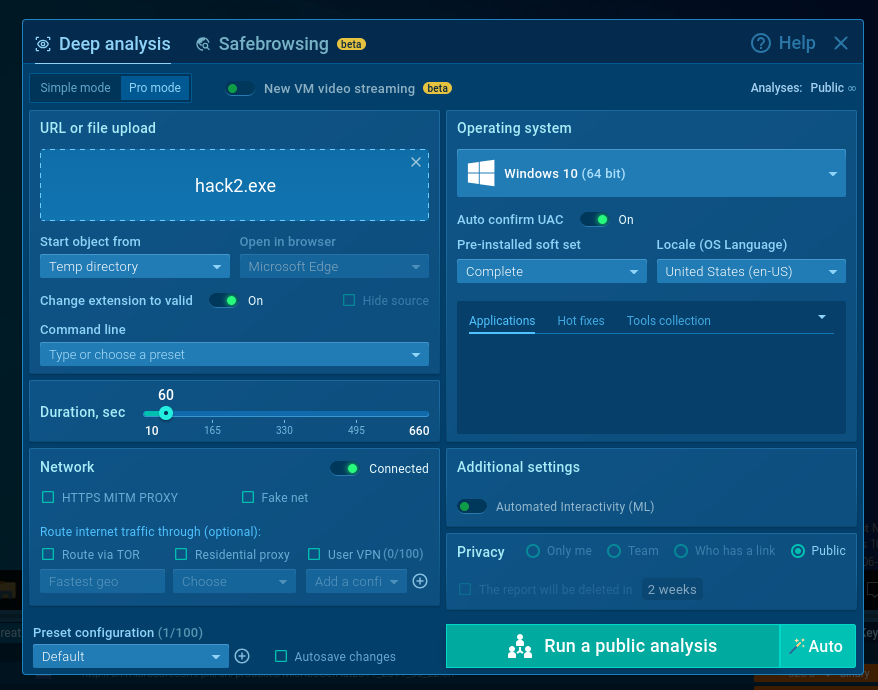
Task: Click the hack2.exe upload area
Action: coord(234,185)
